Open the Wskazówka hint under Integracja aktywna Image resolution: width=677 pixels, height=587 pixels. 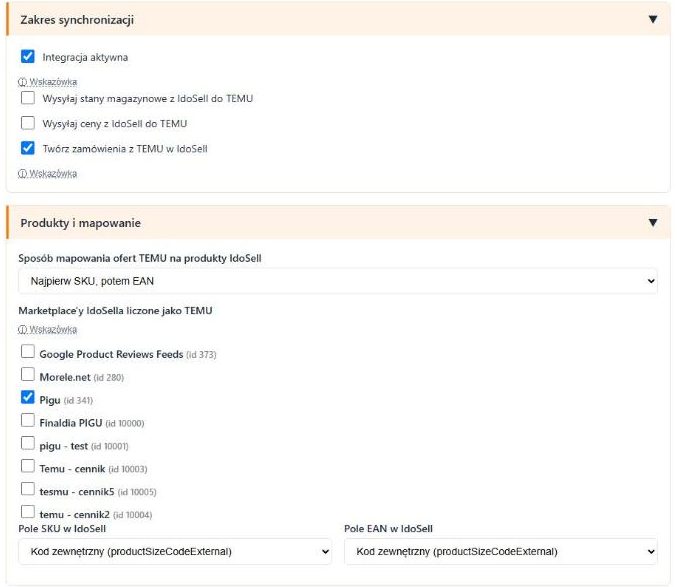click(47, 82)
